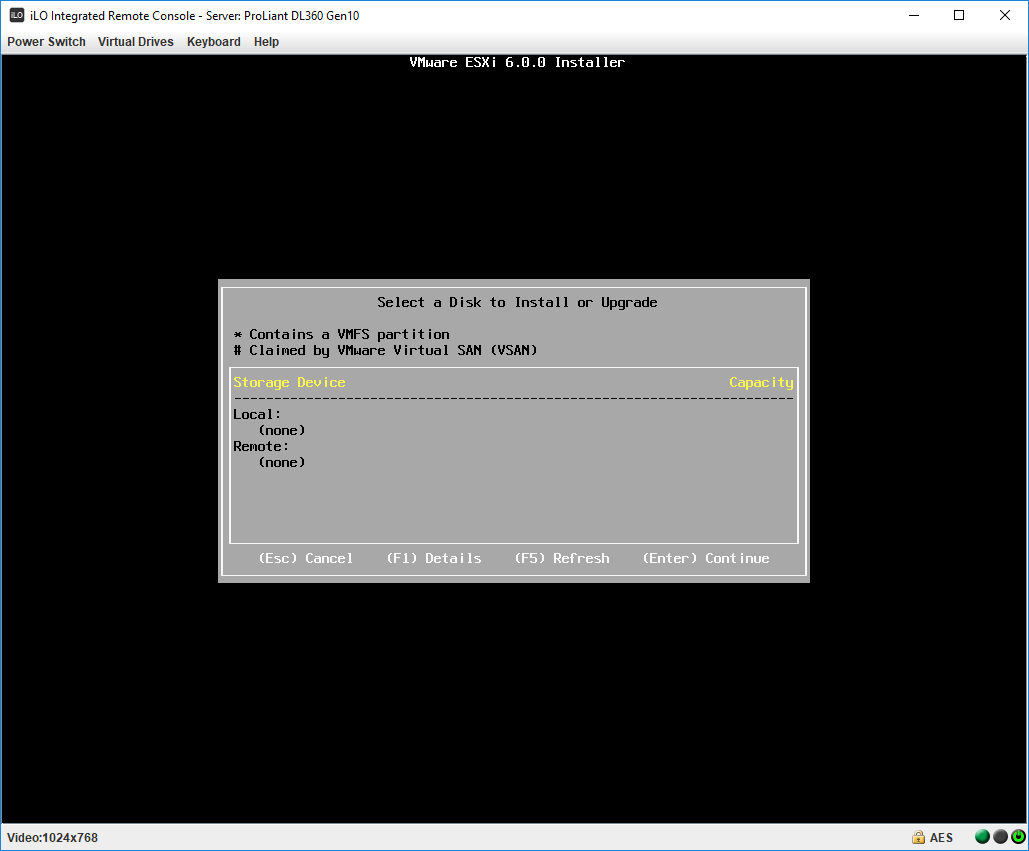
Task: Open the Power Switch menu
Action: click(x=46, y=41)
